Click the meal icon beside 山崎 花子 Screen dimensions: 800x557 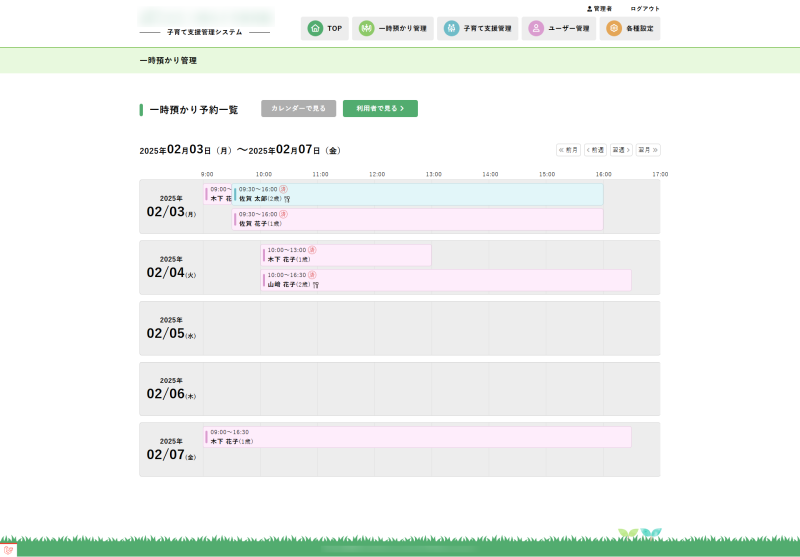(x=316, y=285)
